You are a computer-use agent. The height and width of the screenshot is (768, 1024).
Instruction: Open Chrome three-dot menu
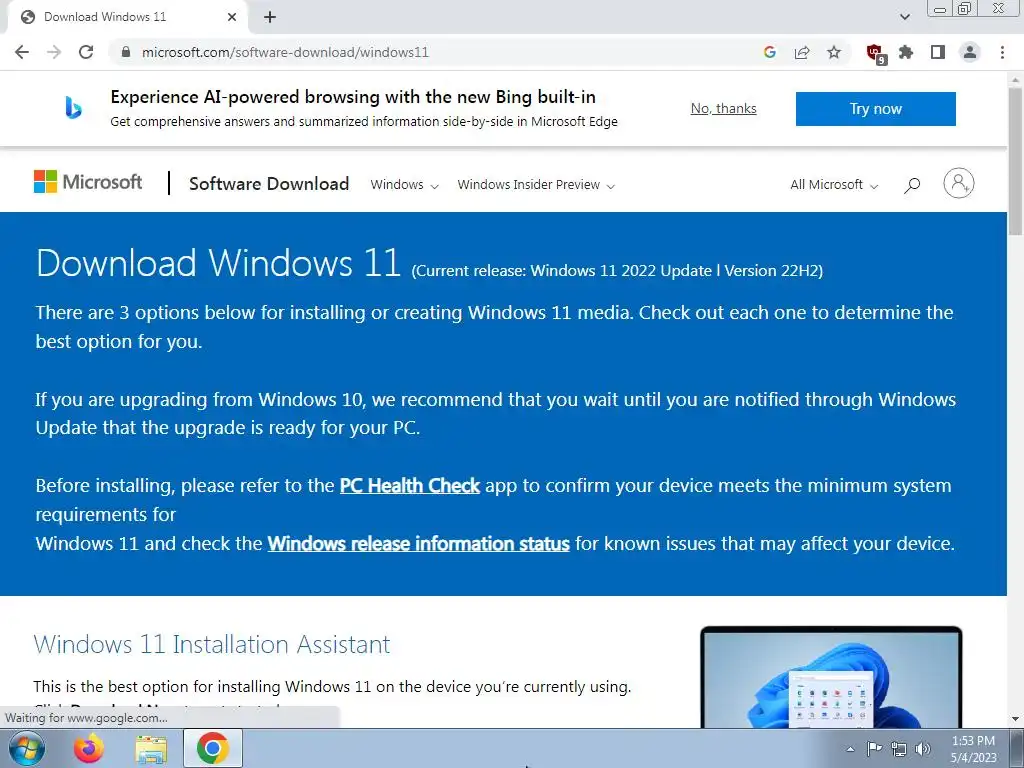click(1002, 52)
